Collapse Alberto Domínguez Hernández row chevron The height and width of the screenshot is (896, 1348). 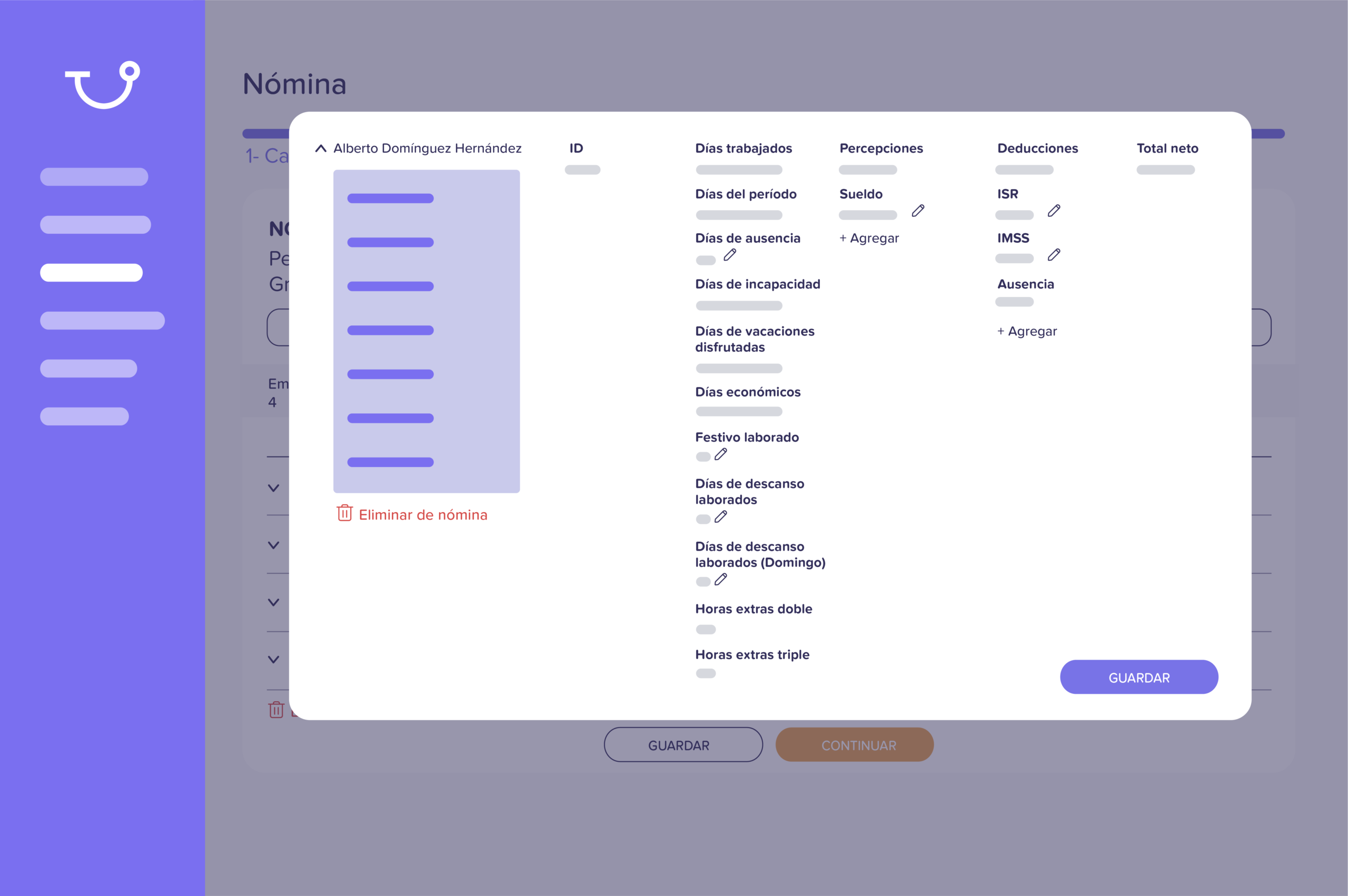tap(321, 148)
